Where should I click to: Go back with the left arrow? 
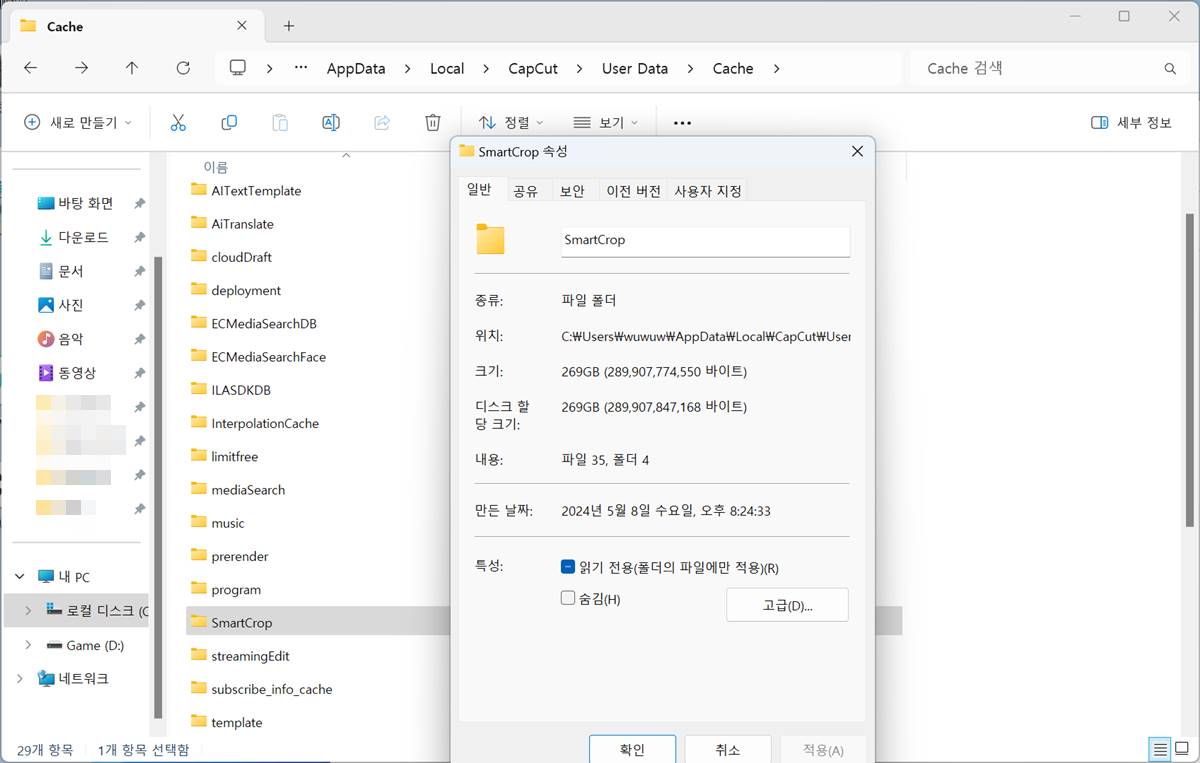pyautogui.click(x=31, y=68)
